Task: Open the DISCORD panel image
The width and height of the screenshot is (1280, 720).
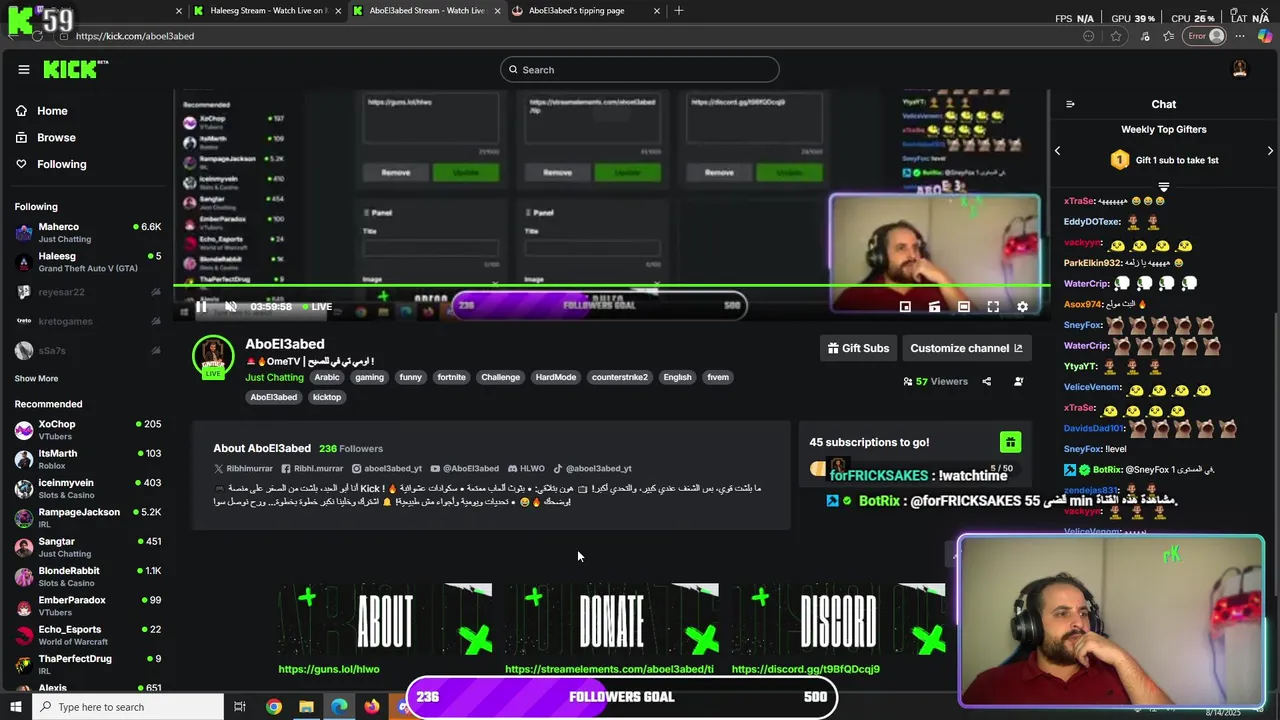Action: [x=838, y=621]
